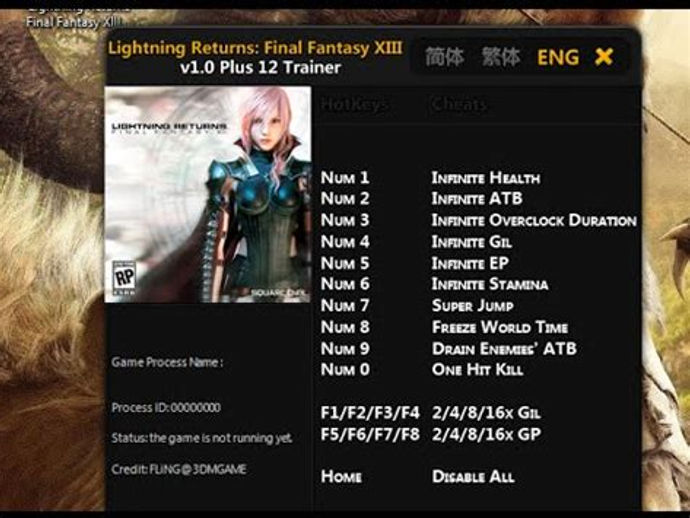690x518 pixels.
Task: Click the 2/4/8/16x Gil multiplier entry
Action: pos(486,412)
